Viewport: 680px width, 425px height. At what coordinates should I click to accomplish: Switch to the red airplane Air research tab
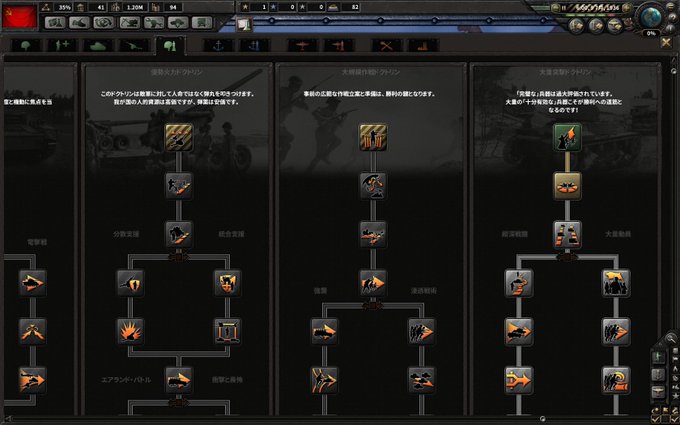302,46
